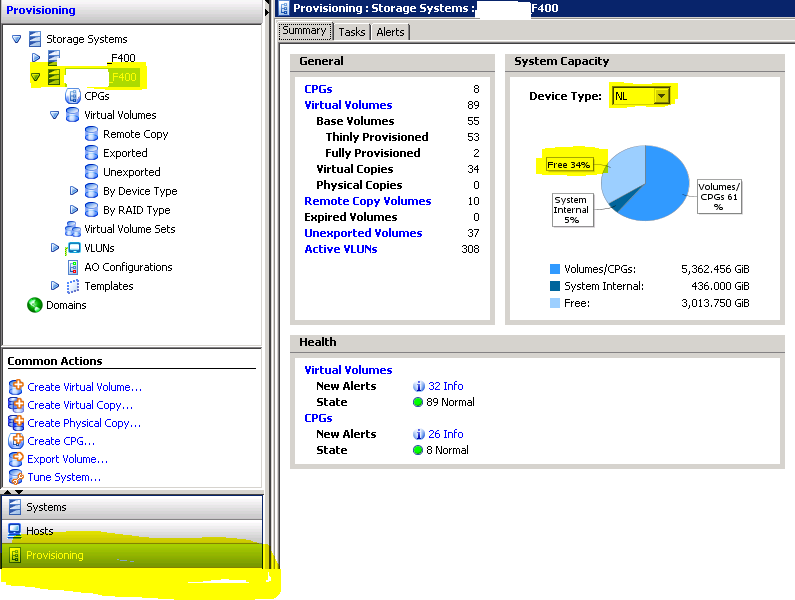The width and height of the screenshot is (795, 600).
Task: Click the Unexported volume icon
Action: coord(91,172)
